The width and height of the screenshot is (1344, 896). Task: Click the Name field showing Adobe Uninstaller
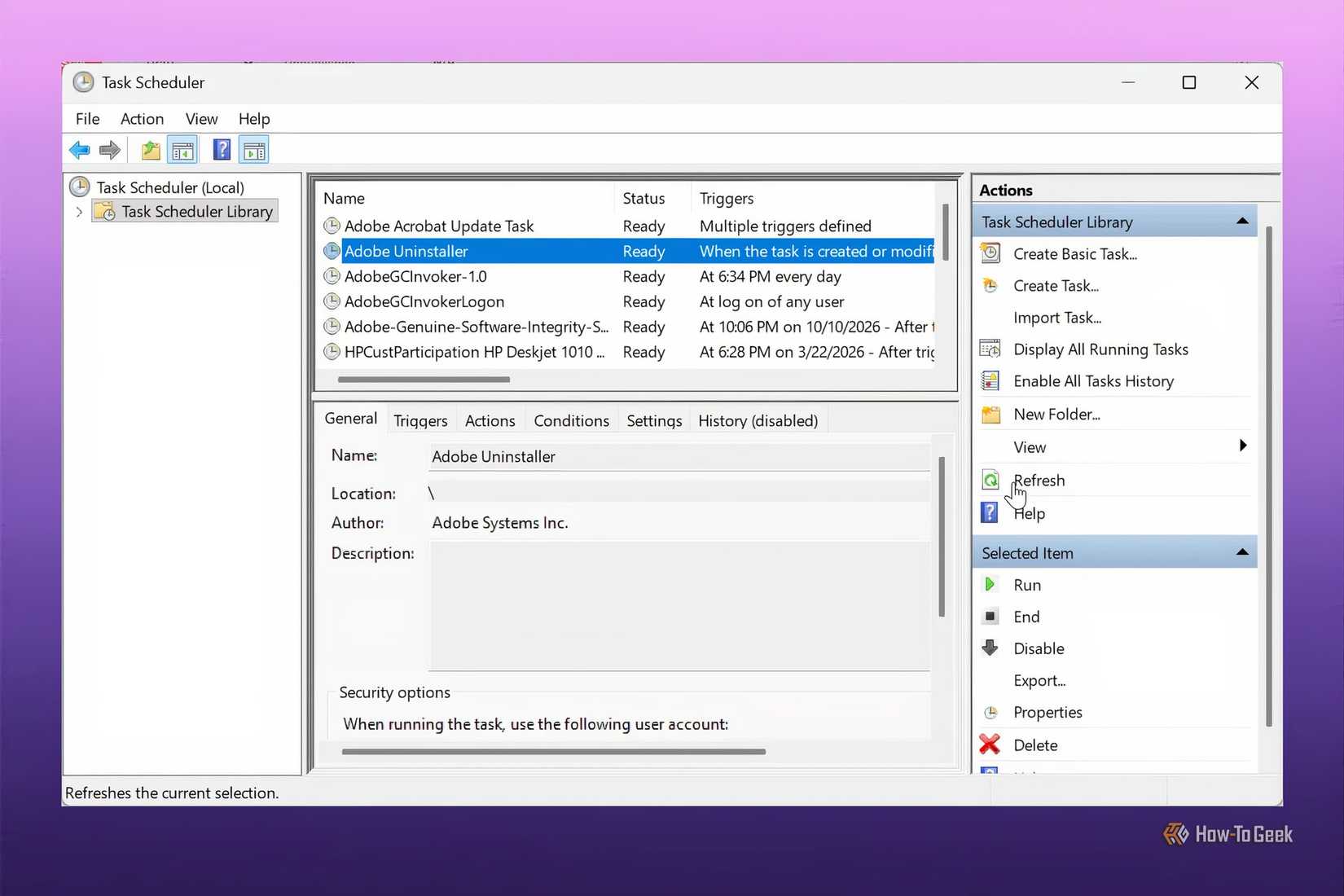click(x=679, y=457)
